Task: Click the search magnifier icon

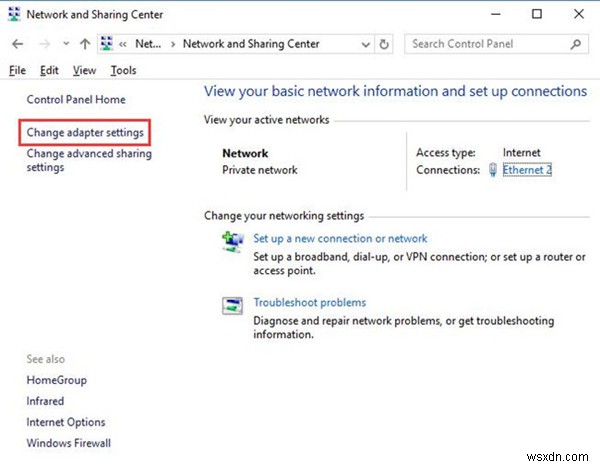Action: point(575,44)
